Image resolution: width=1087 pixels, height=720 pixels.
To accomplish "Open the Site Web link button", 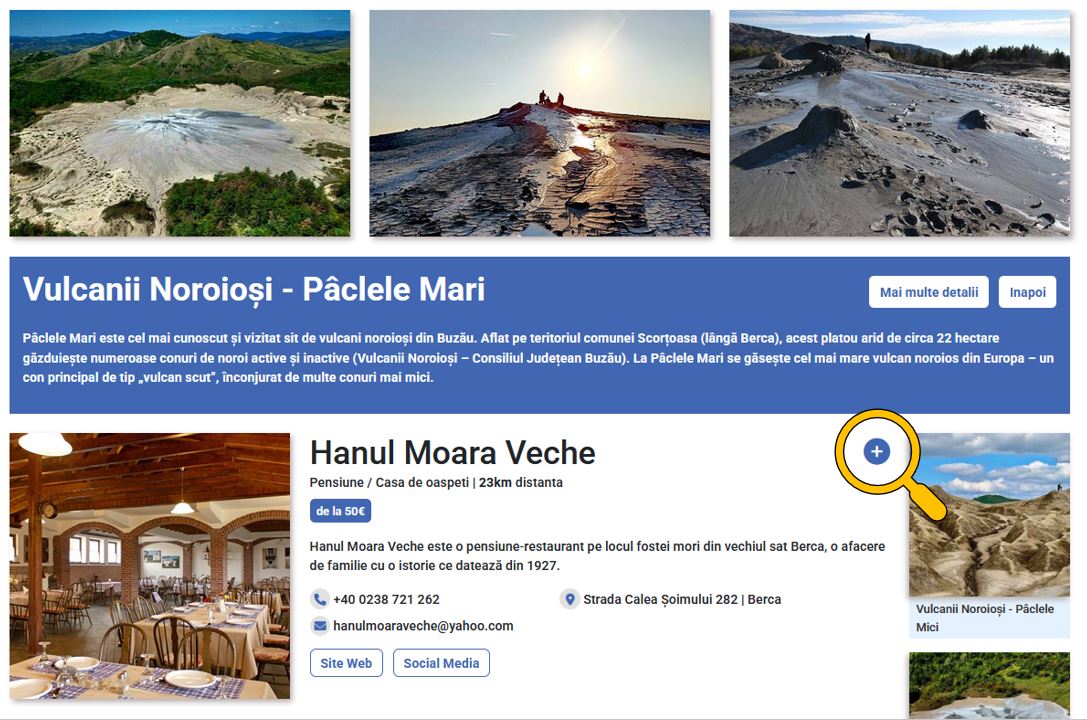I will click(346, 663).
